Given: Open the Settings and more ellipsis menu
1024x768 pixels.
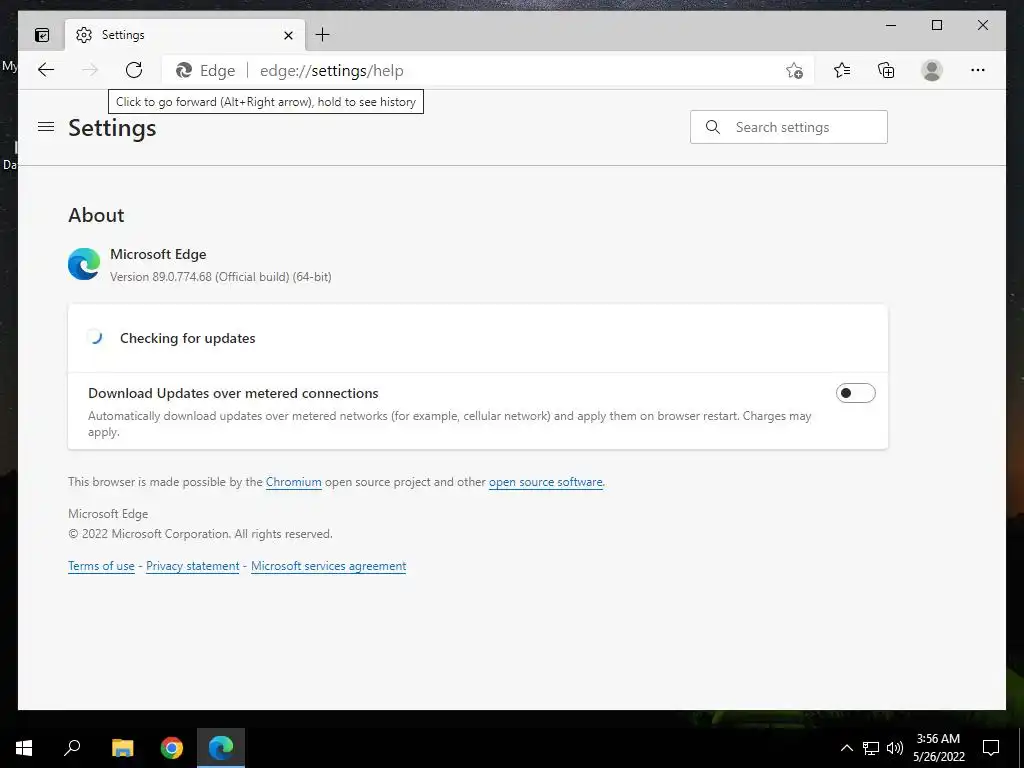Looking at the screenshot, I should 978,70.
